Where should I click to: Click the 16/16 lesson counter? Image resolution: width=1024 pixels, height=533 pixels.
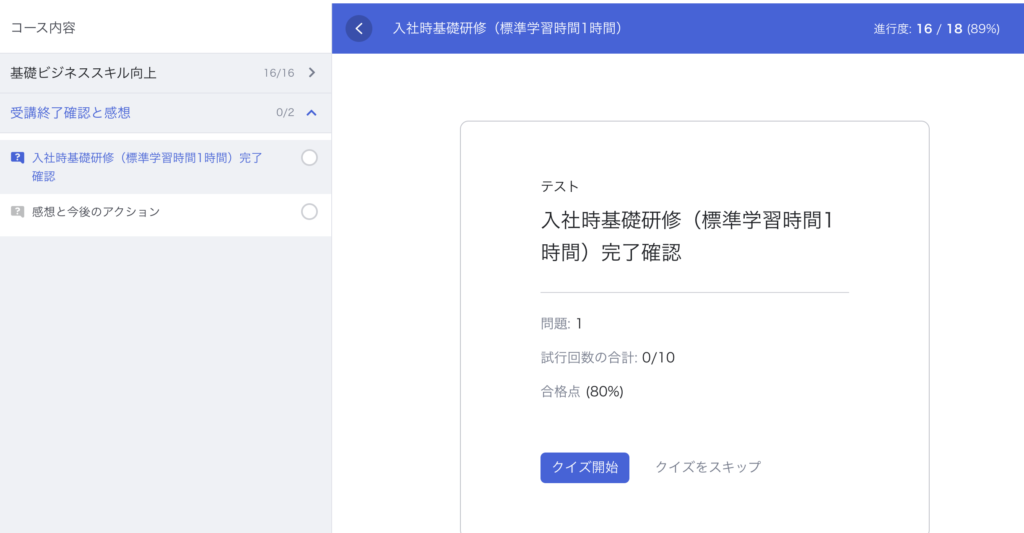click(x=278, y=73)
